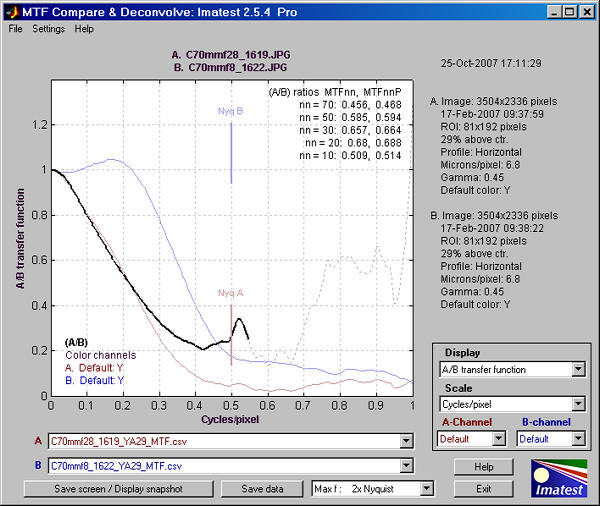Click the Save data button
Image resolution: width=600 pixels, height=506 pixels.
[x=262, y=489]
